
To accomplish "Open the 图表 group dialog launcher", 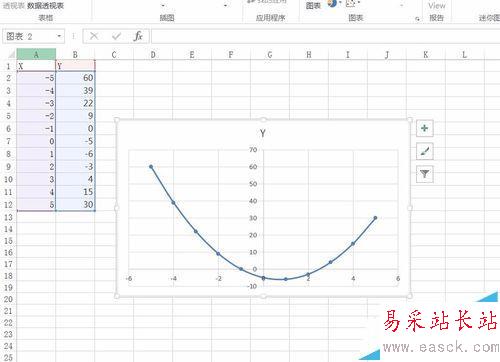I will point(417,19).
